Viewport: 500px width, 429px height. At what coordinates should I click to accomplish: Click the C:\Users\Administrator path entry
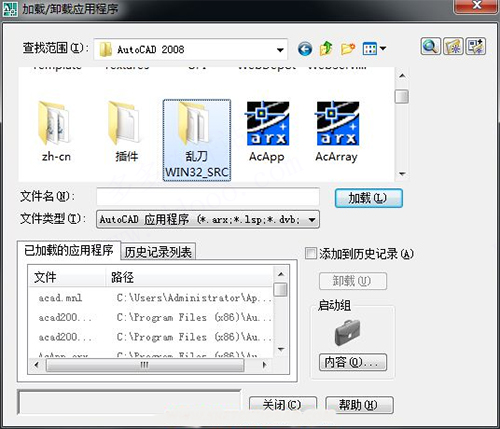click(194, 298)
